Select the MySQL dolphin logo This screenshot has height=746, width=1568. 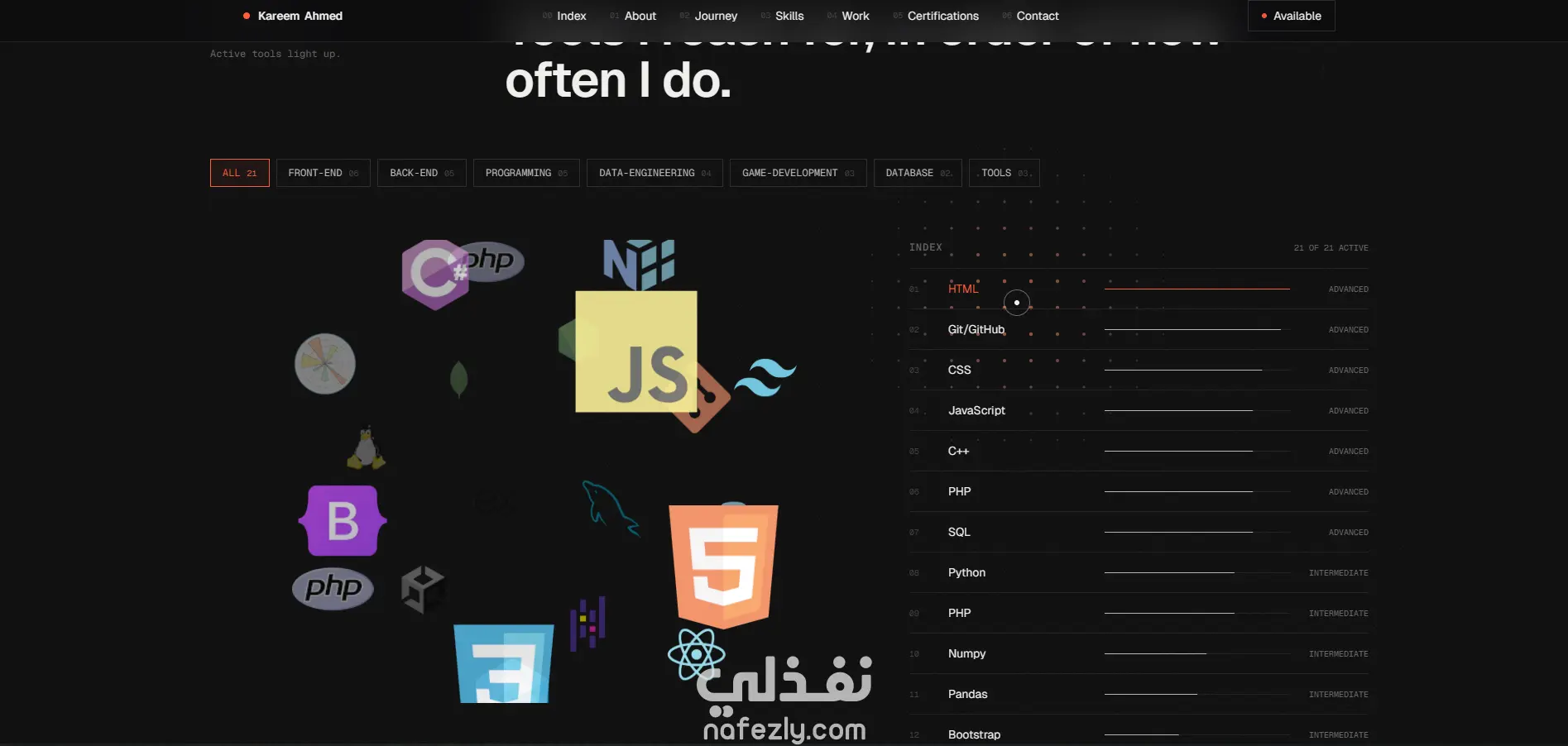pos(611,508)
